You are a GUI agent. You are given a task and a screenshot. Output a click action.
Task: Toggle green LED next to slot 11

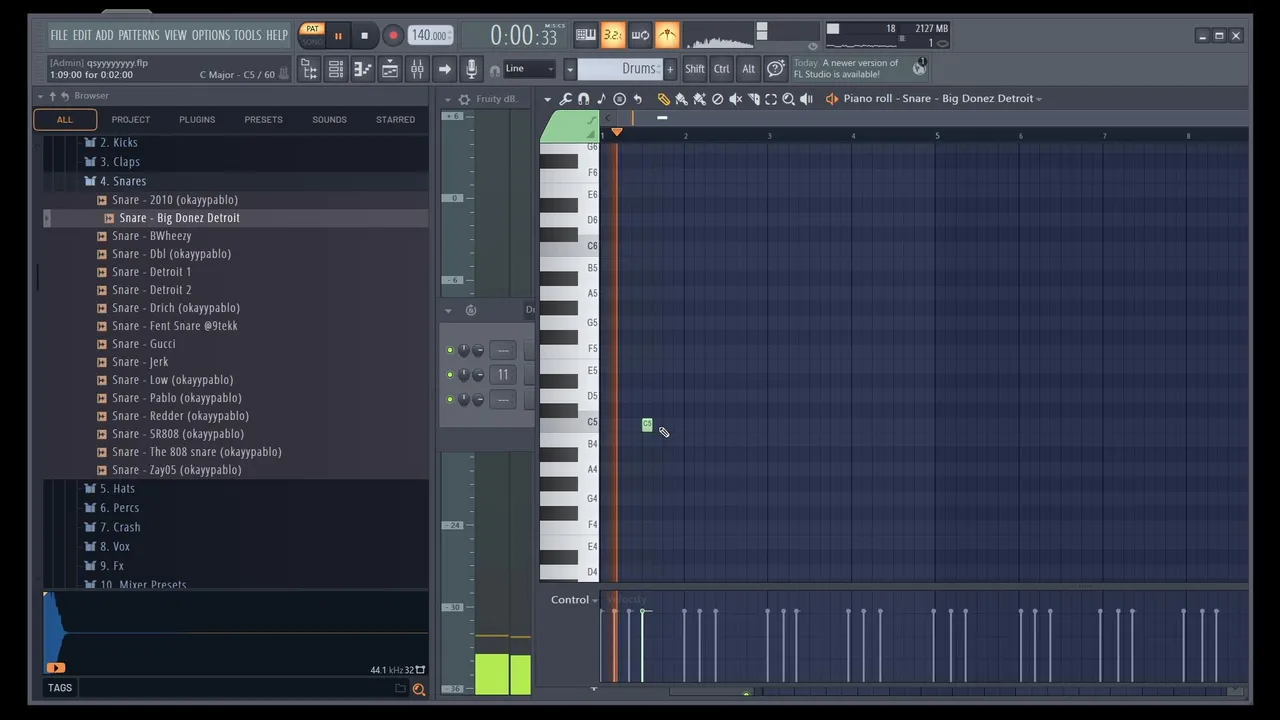[x=450, y=375]
